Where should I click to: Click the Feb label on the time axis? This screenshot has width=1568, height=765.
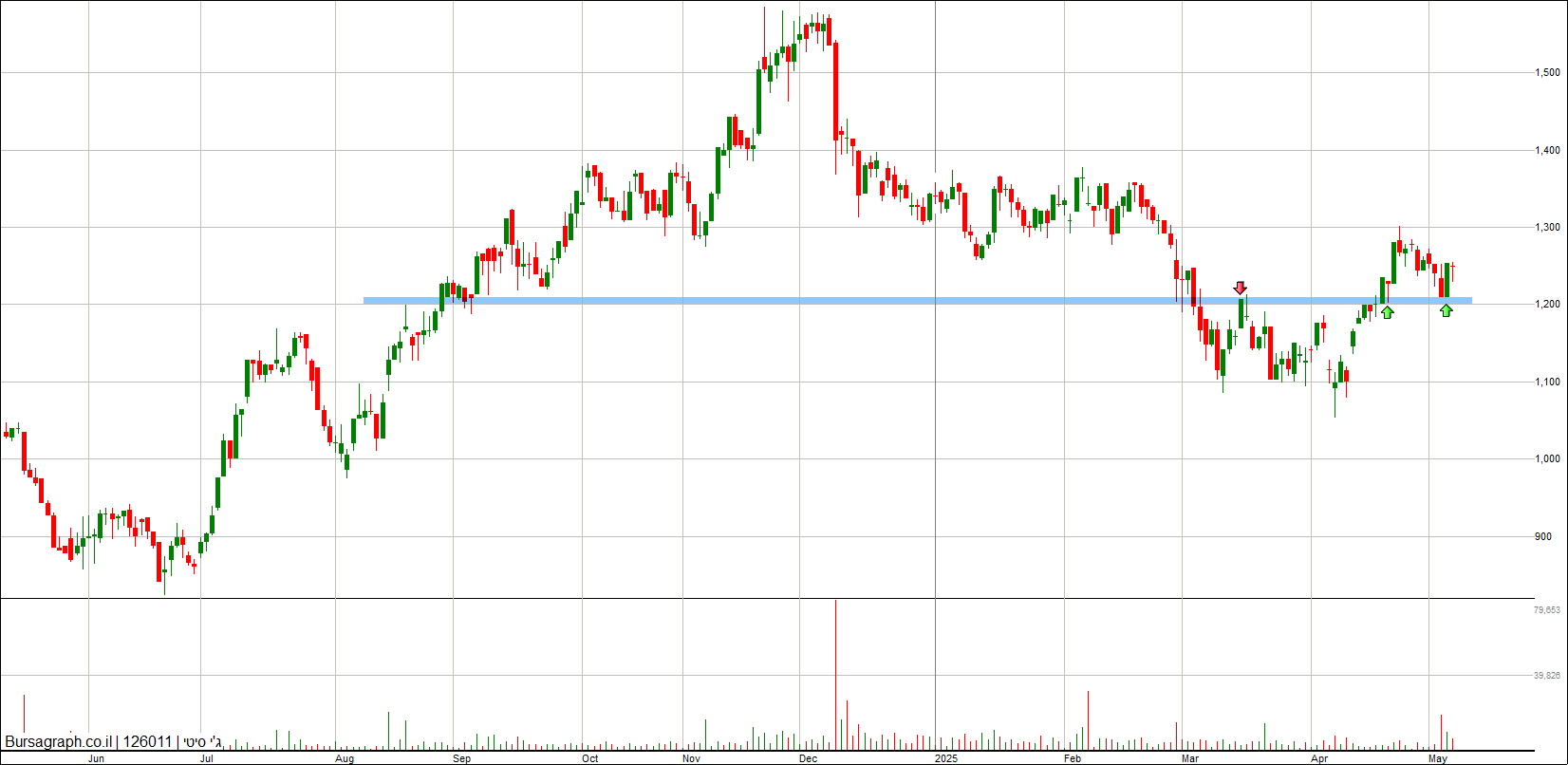point(1073,759)
